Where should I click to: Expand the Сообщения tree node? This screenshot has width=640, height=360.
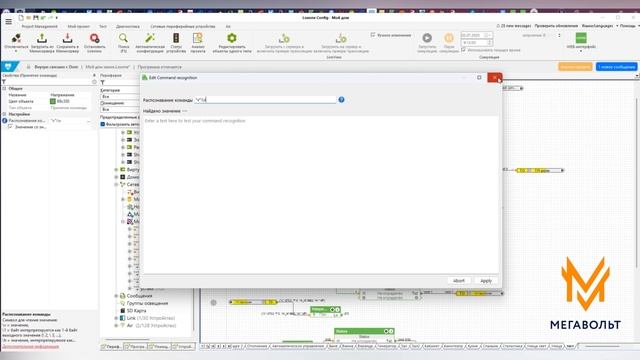pyautogui.click(x=116, y=296)
